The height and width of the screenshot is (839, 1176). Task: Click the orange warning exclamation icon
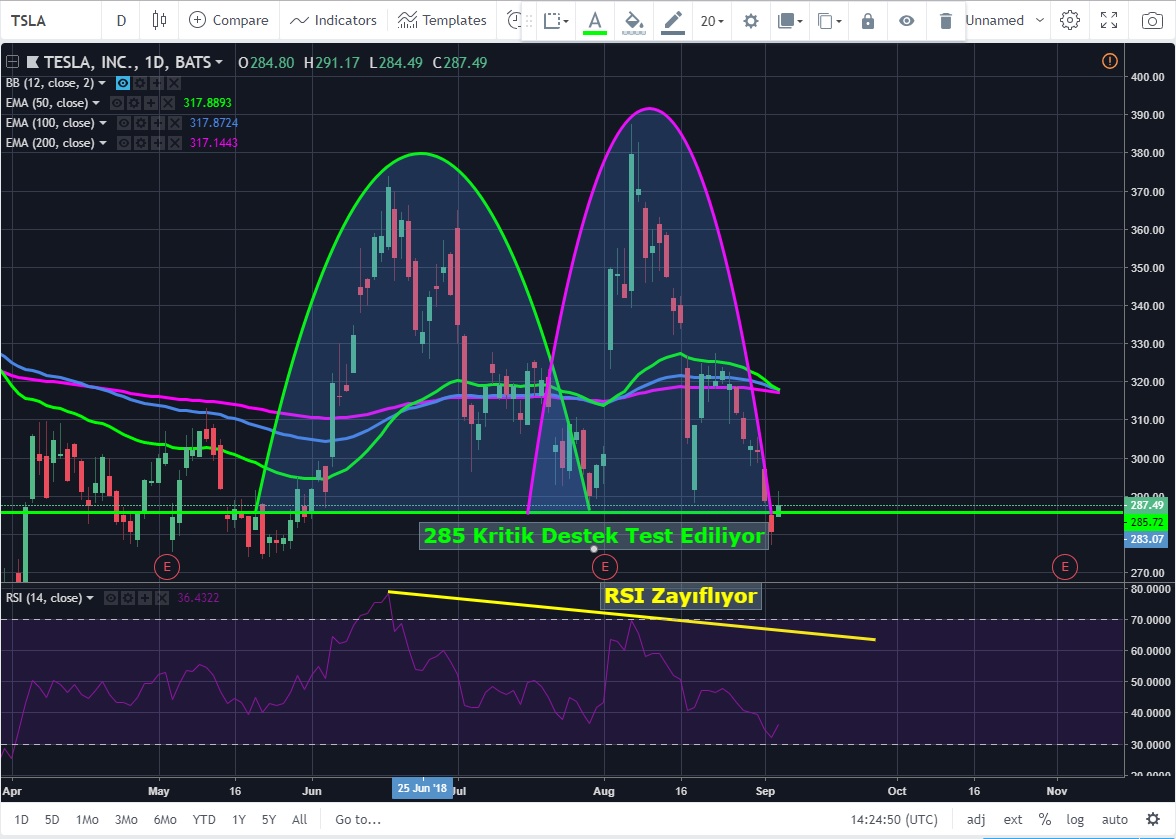click(1110, 61)
